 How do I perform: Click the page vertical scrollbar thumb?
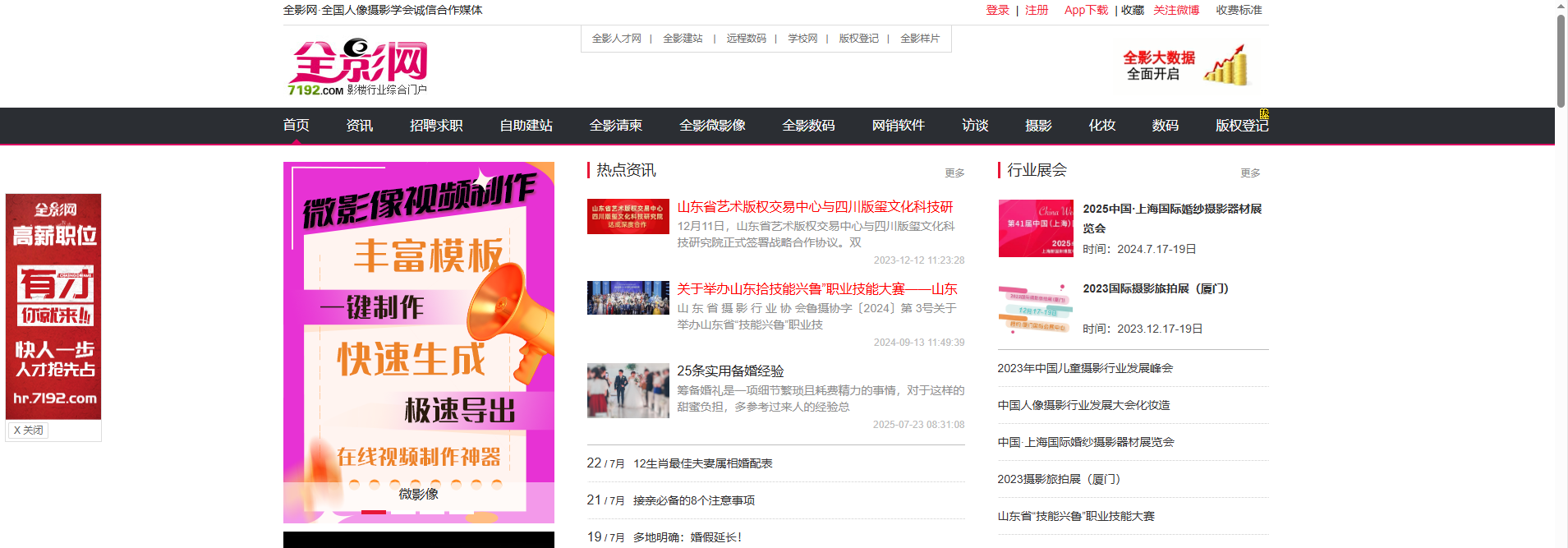(1561, 61)
